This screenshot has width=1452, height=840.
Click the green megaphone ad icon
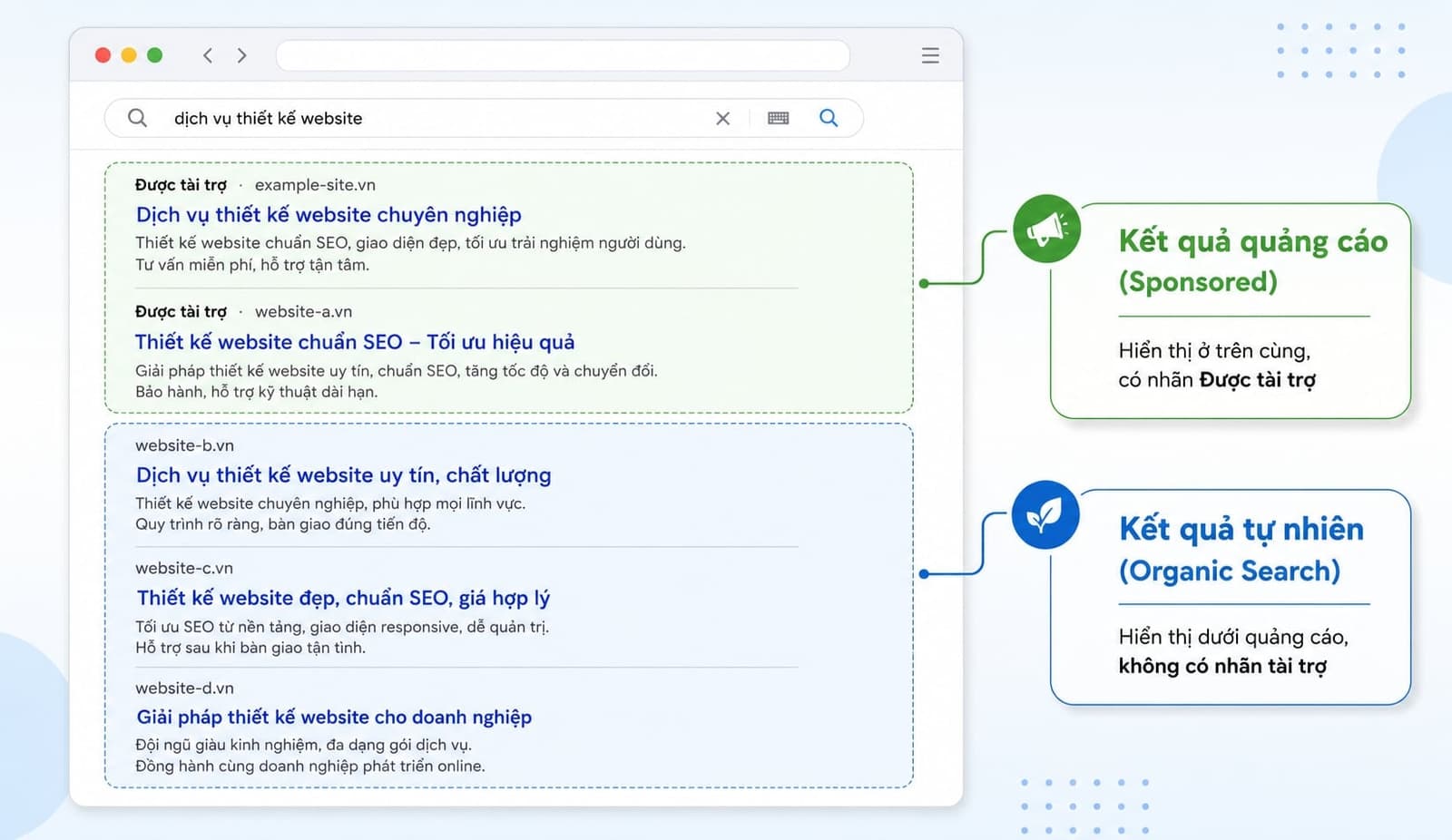pos(1046,229)
